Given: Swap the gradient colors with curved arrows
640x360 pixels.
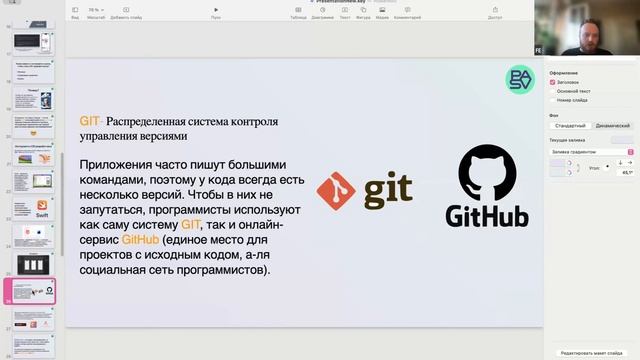Looking at the screenshot, I should (x=578, y=168).
